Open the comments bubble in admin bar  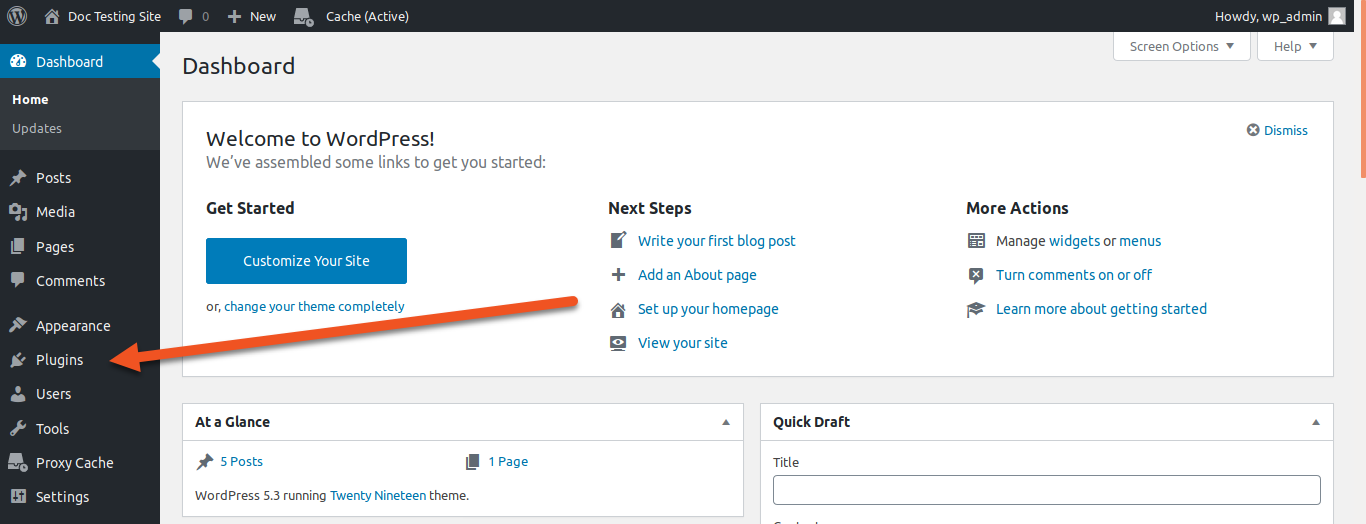click(x=193, y=16)
